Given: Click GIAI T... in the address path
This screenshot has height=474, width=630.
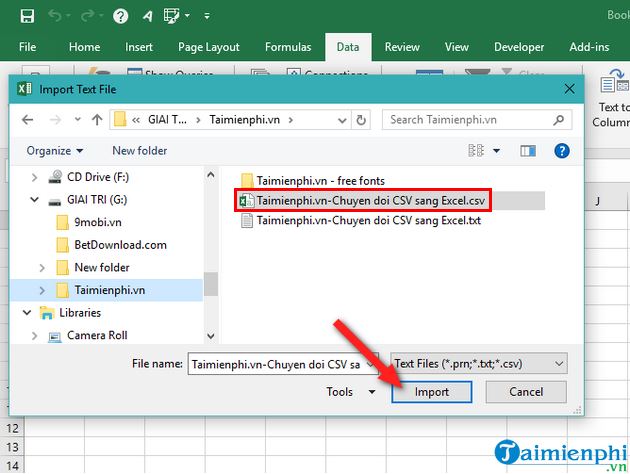Looking at the screenshot, I should (167, 120).
